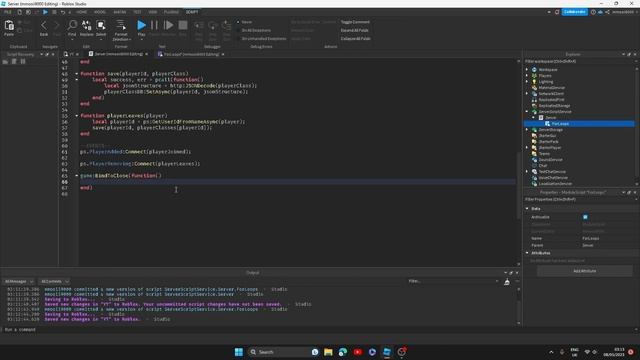This screenshot has width=640, height=360.
Task: Click the Pause button in Test group
Action: point(154,25)
